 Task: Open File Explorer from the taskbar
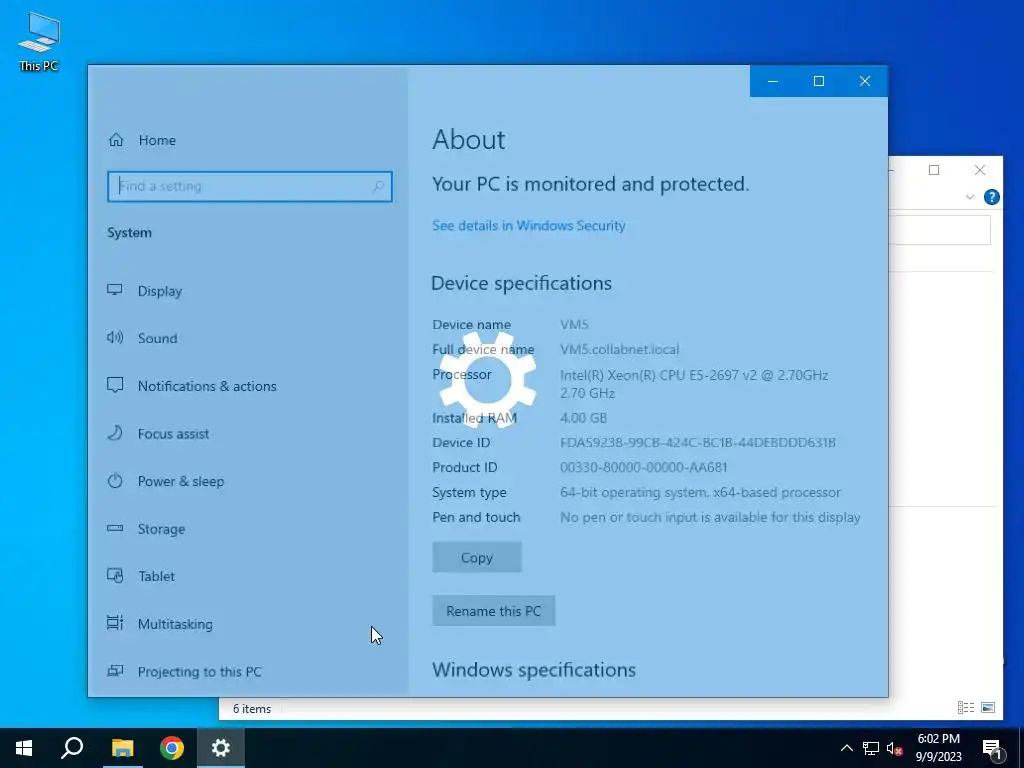click(122, 748)
